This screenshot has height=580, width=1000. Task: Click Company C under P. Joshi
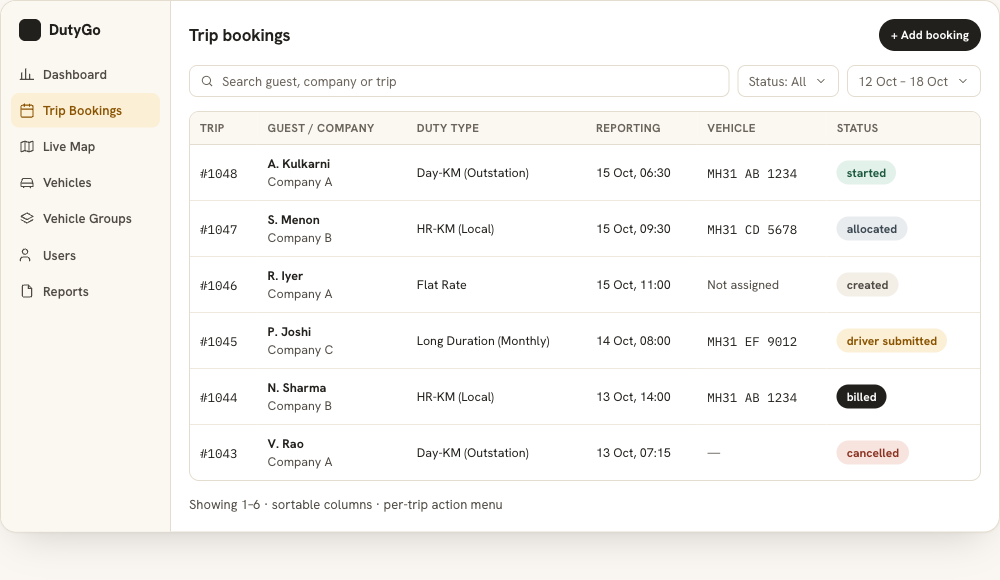pyautogui.click(x=300, y=350)
